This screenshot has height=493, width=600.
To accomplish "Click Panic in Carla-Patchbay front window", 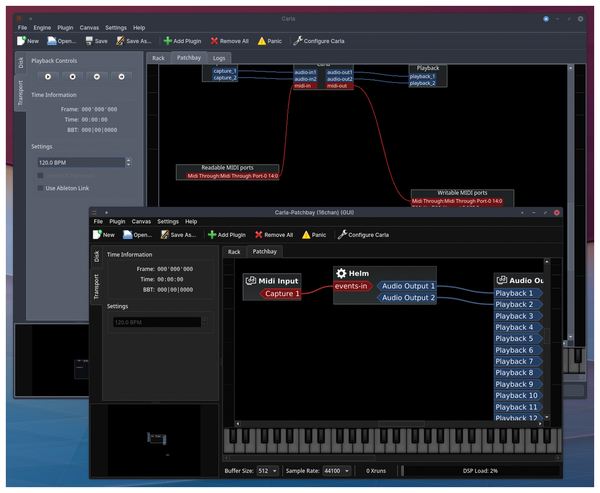I will click(314, 235).
